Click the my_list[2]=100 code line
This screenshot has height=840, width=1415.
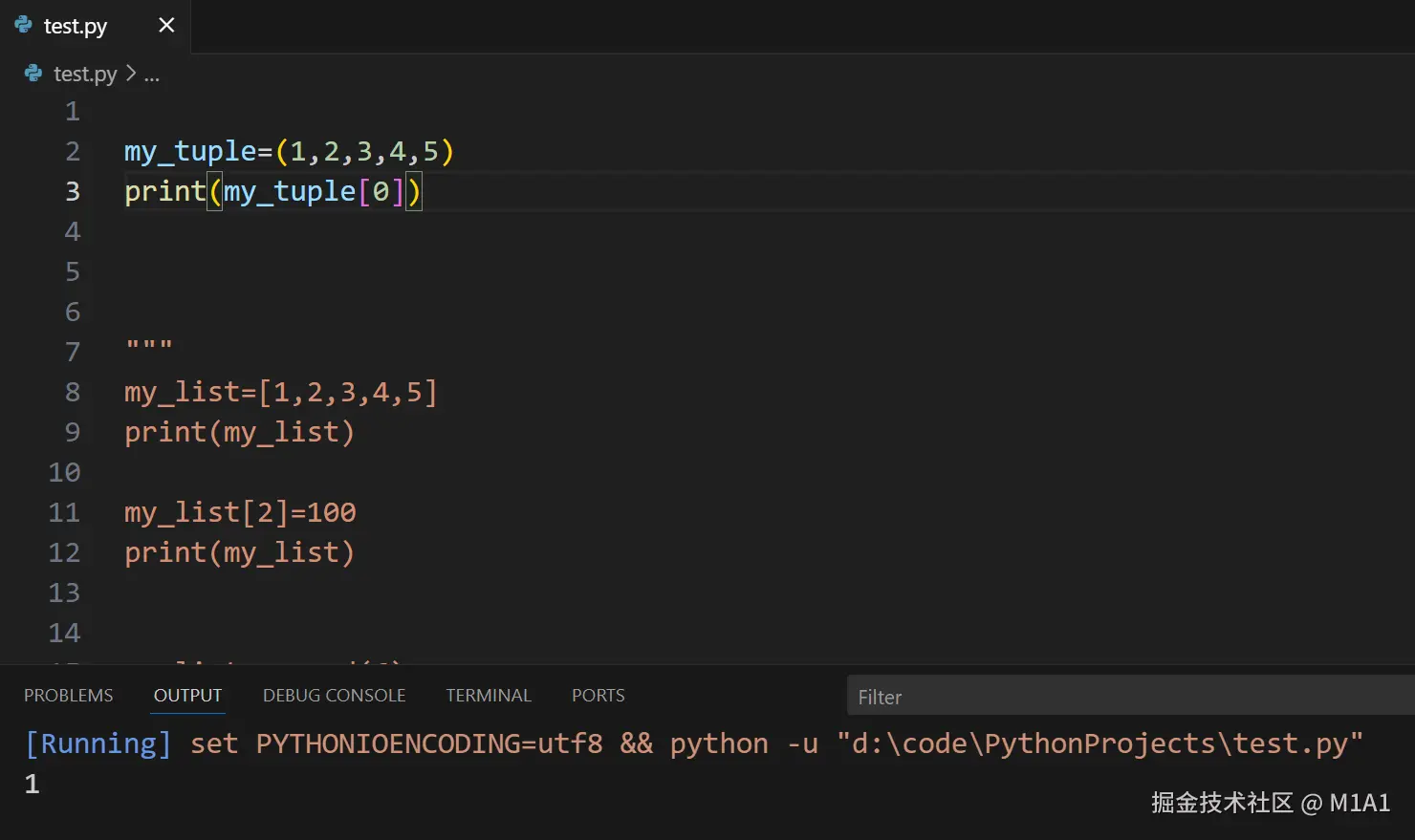pyautogui.click(x=239, y=512)
